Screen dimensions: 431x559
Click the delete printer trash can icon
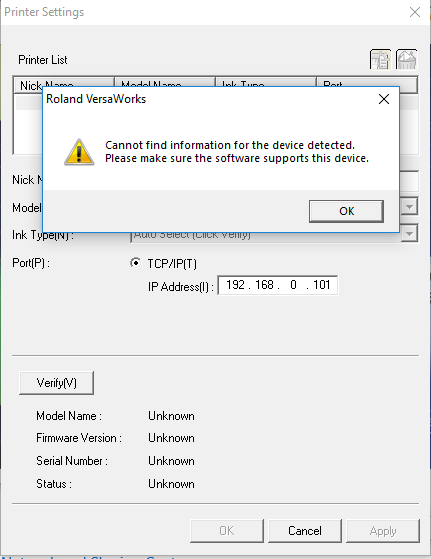406,60
